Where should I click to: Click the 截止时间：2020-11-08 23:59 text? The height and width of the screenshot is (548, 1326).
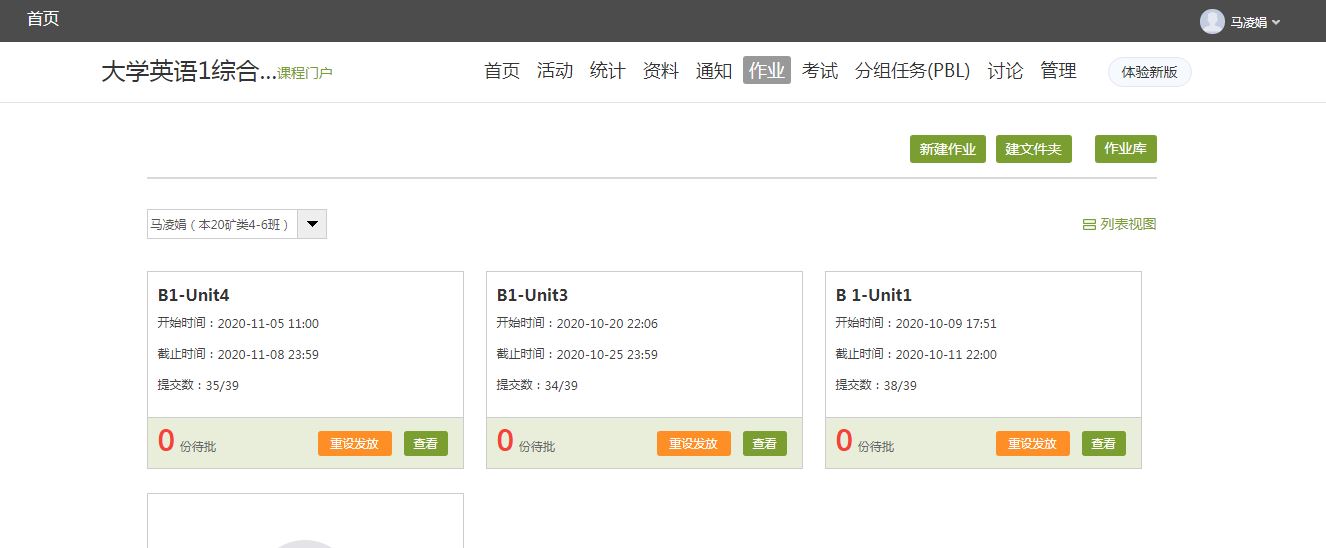[238, 354]
